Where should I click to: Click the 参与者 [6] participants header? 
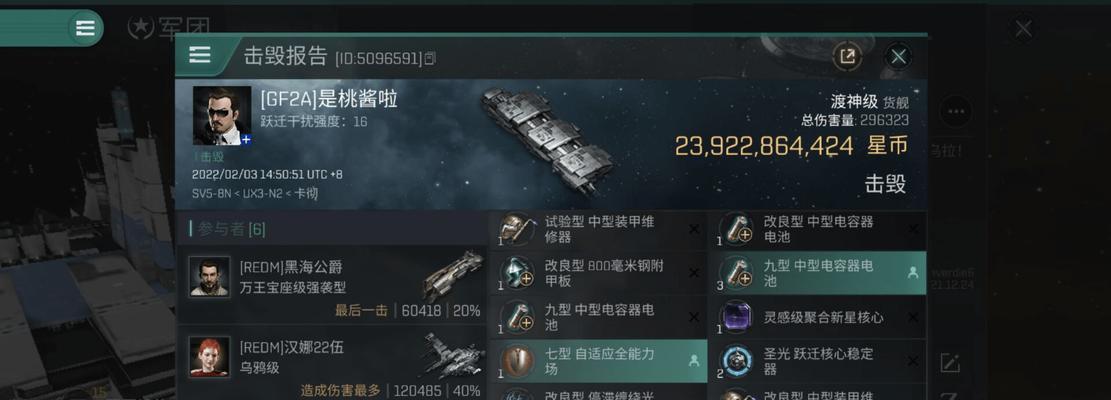[x=228, y=229]
